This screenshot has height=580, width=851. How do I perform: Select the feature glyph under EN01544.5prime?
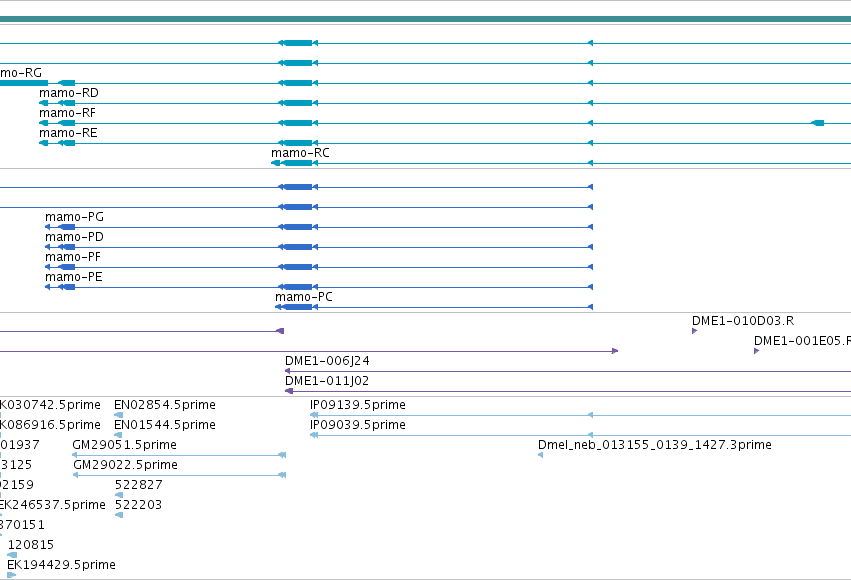click(118, 435)
